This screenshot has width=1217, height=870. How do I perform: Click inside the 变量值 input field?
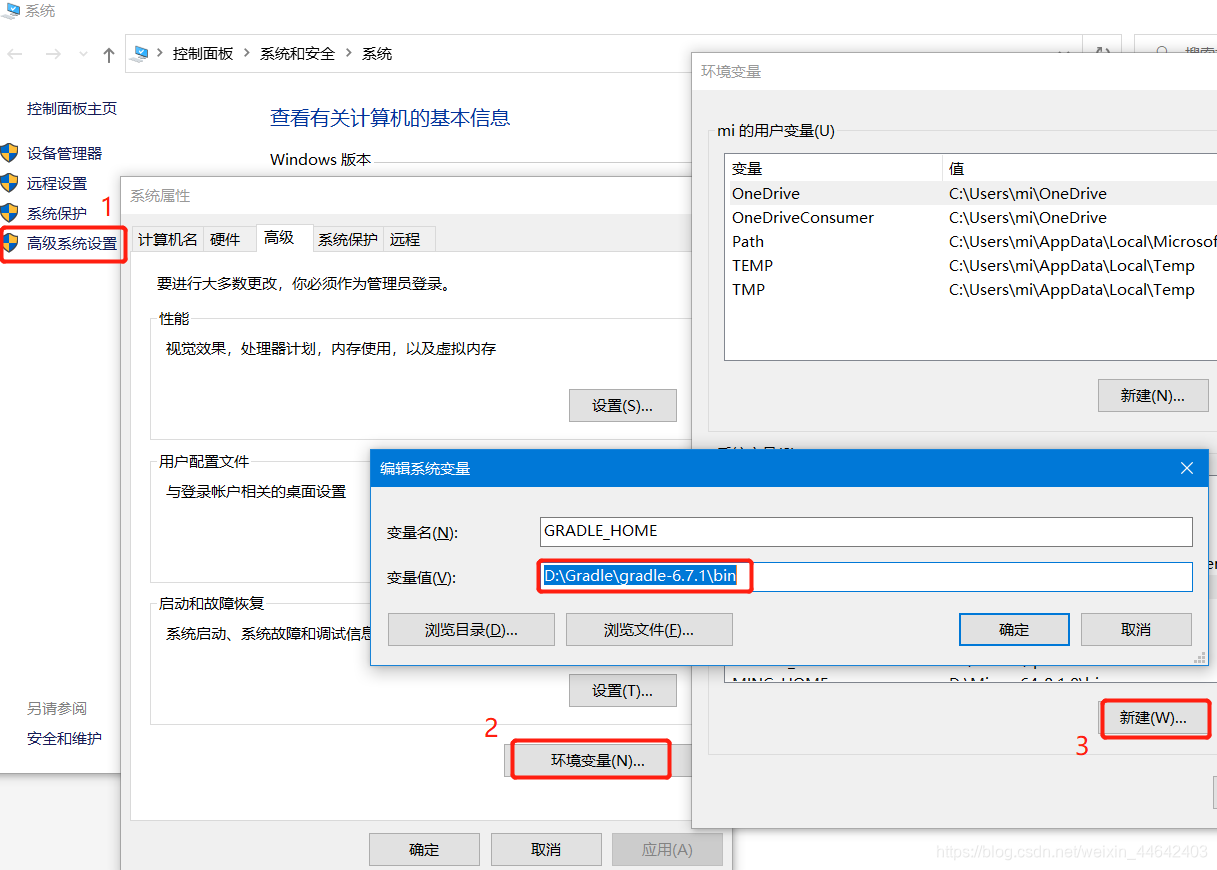point(850,576)
